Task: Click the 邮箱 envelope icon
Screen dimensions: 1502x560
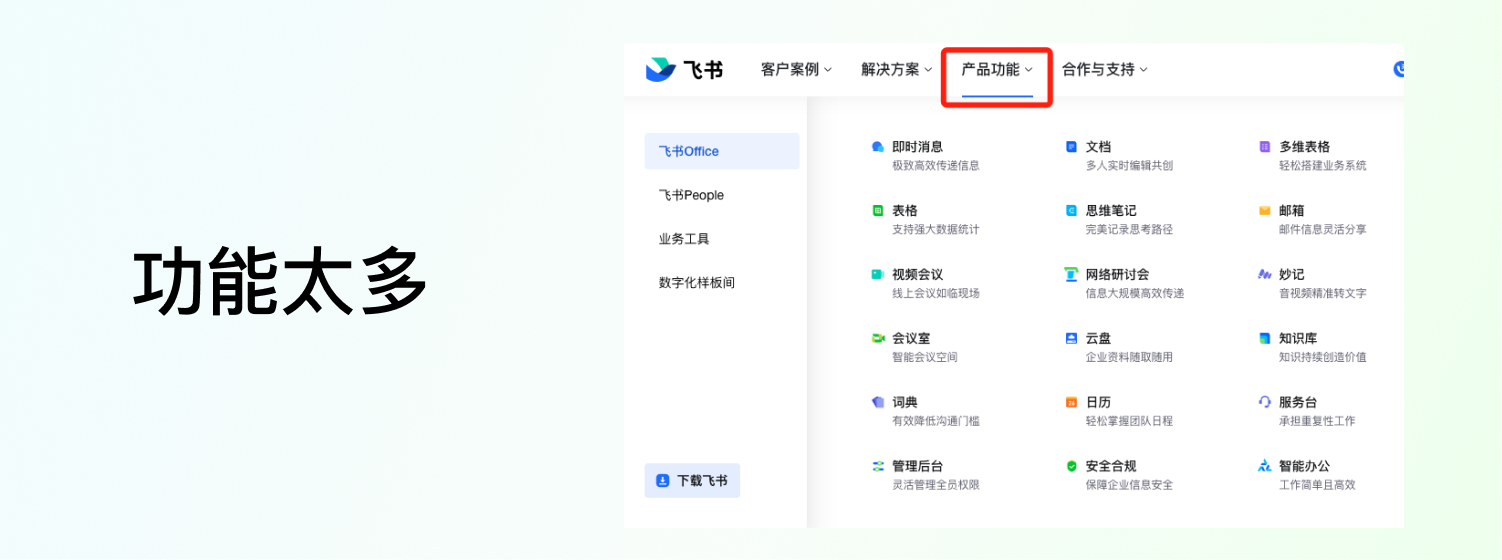Action: (x=1264, y=211)
